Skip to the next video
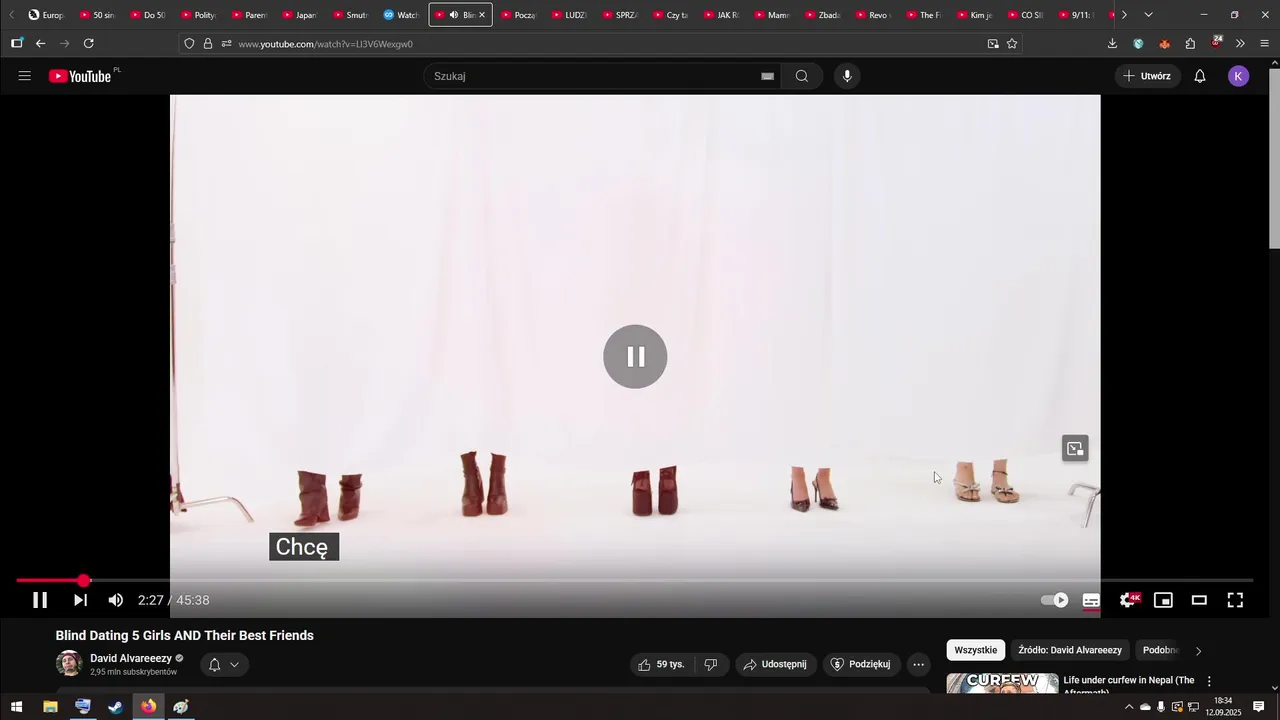This screenshot has width=1280, height=720. 80,600
